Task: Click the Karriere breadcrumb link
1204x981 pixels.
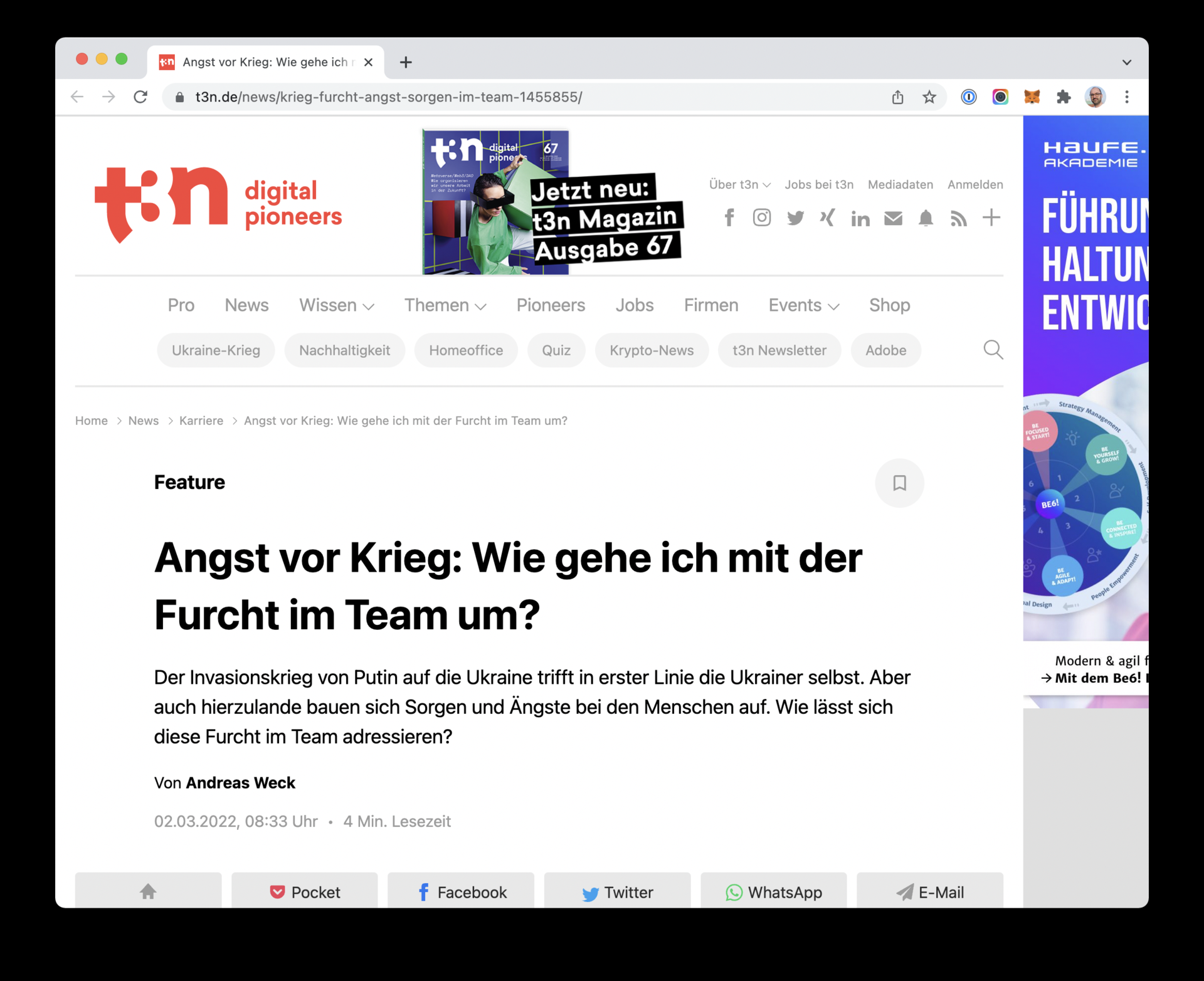Action: [201, 421]
